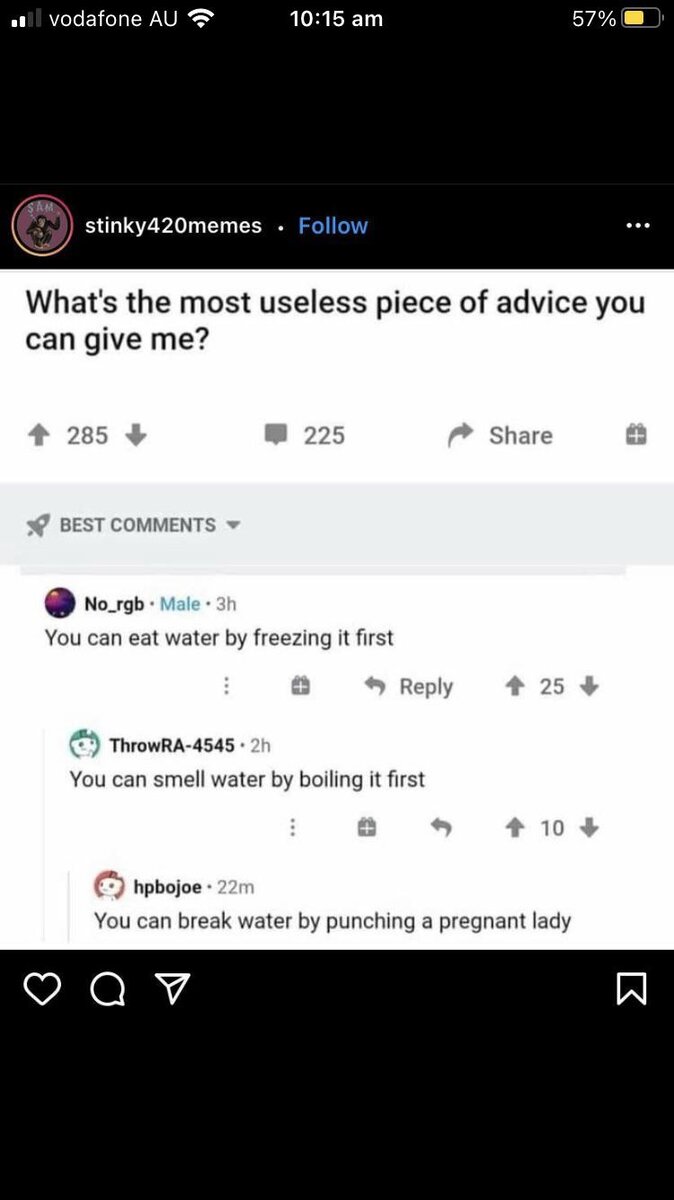Reply to No_rgb's comment
The width and height of the screenshot is (674, 1200).
408,687
